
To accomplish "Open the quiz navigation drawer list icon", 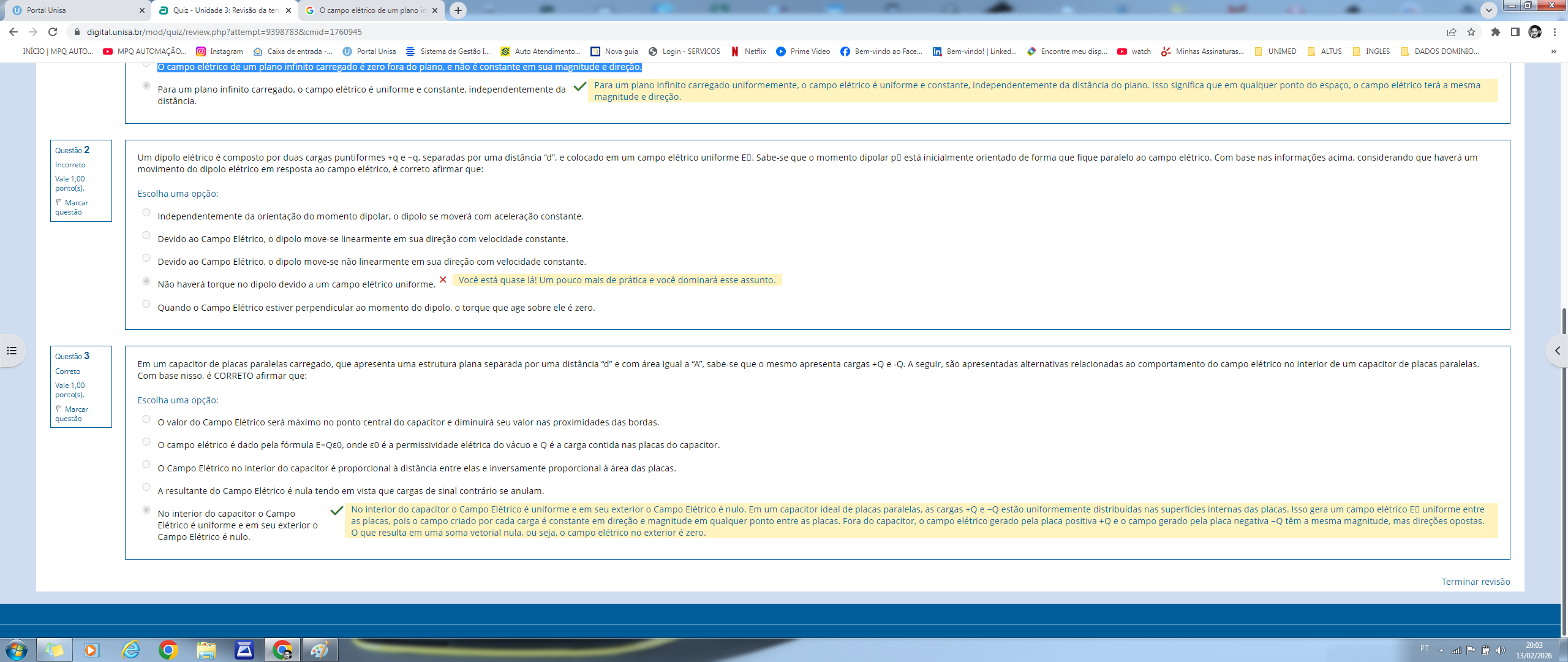I will [x=12, y=351].
